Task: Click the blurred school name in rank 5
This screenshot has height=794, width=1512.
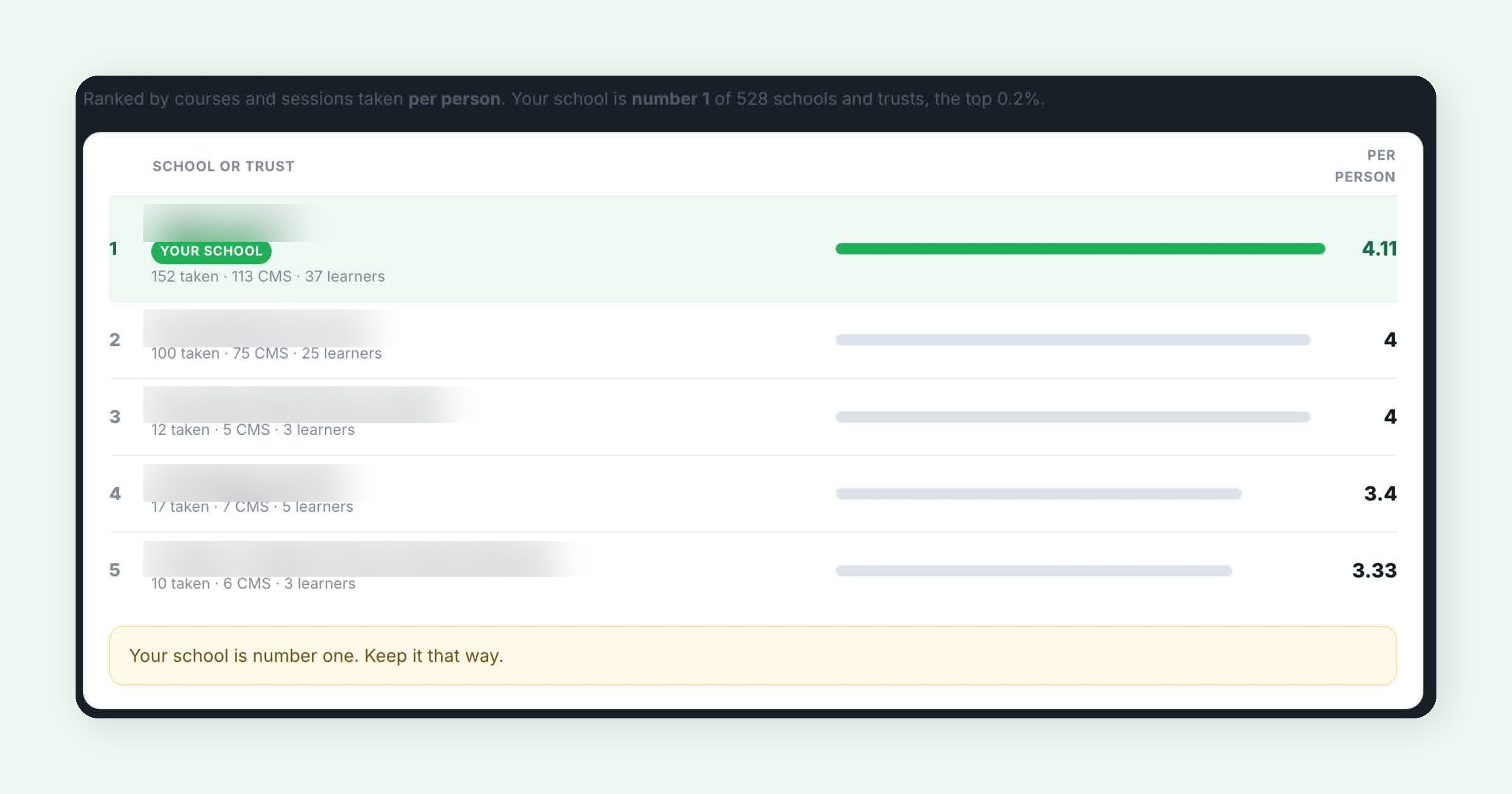Action: (365, 559)
